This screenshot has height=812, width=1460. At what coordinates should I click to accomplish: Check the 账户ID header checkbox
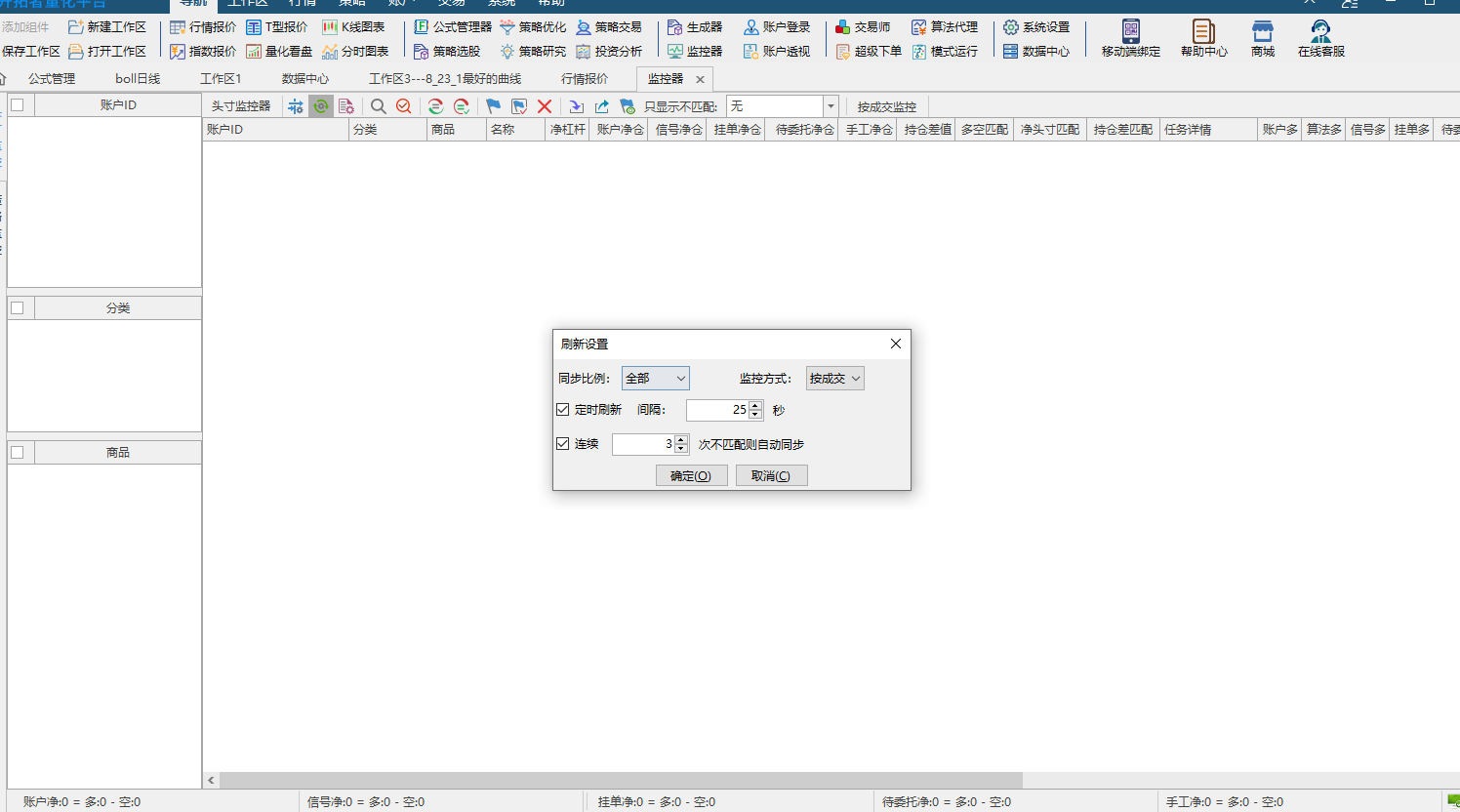tap(17, 104)
